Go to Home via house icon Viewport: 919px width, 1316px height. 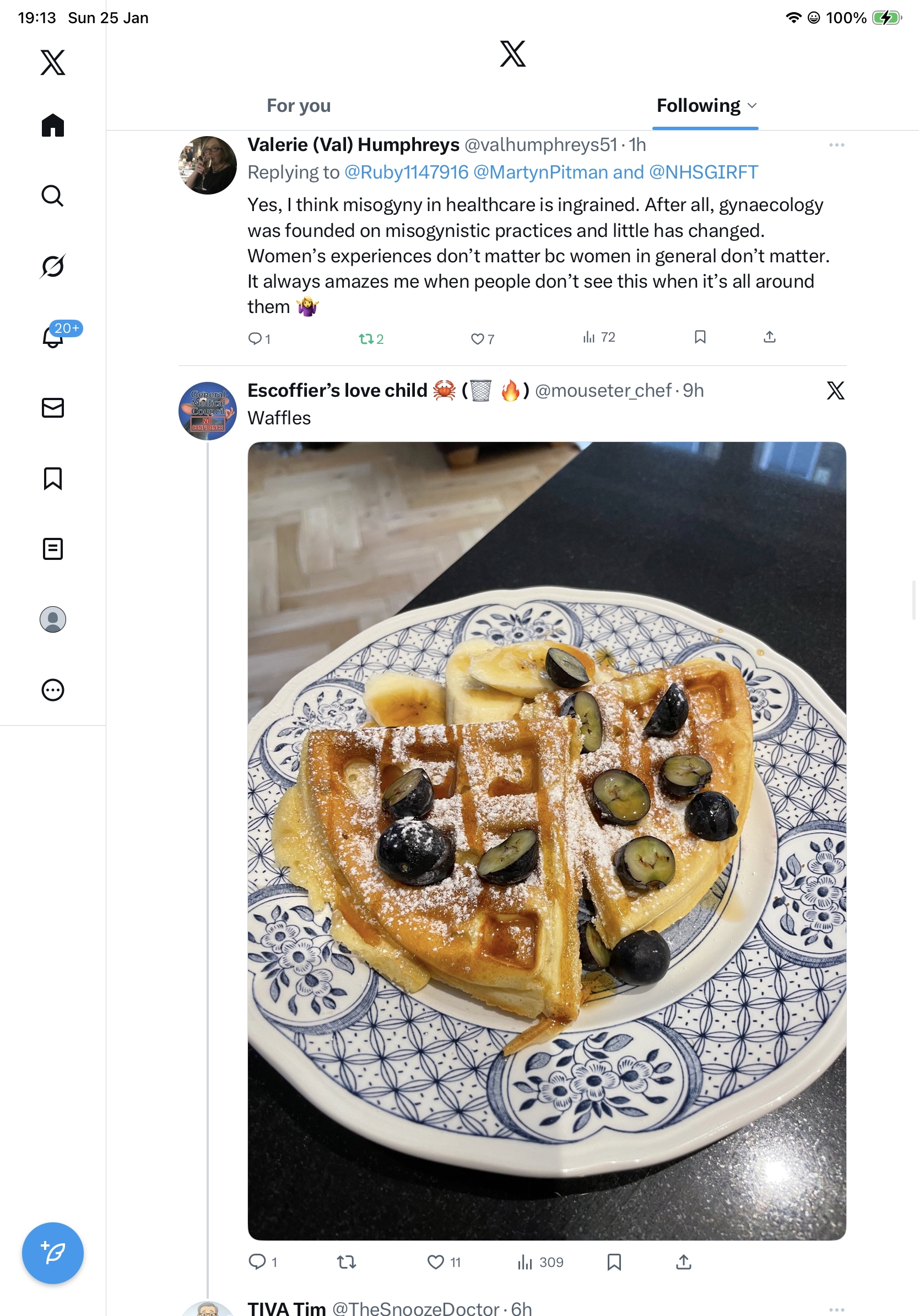pyautogui.click(x=53, y=126)
